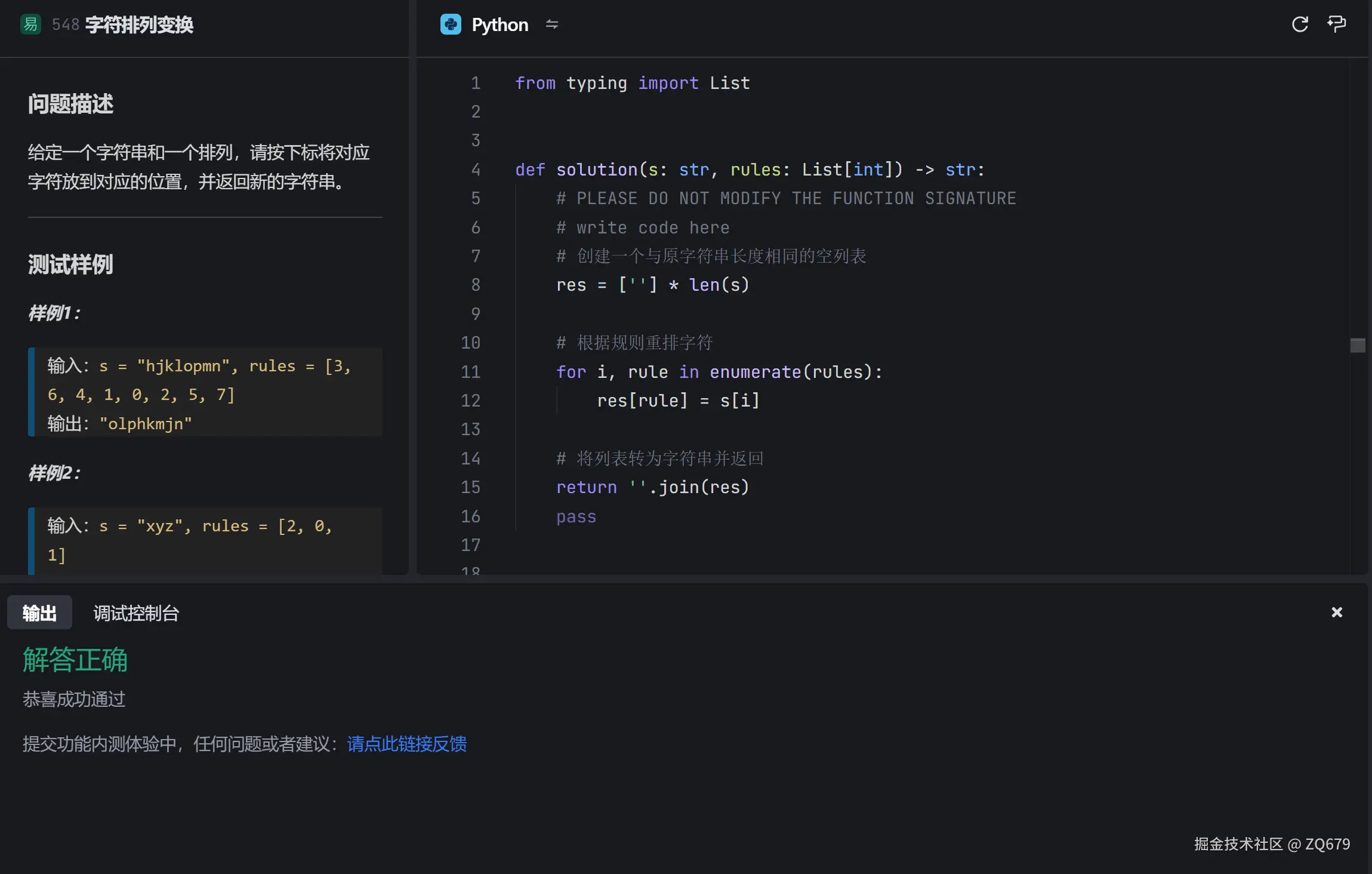Click the 解答正确 result heading
This screenshot has width=1372, height=874.
tap(75, 660)
